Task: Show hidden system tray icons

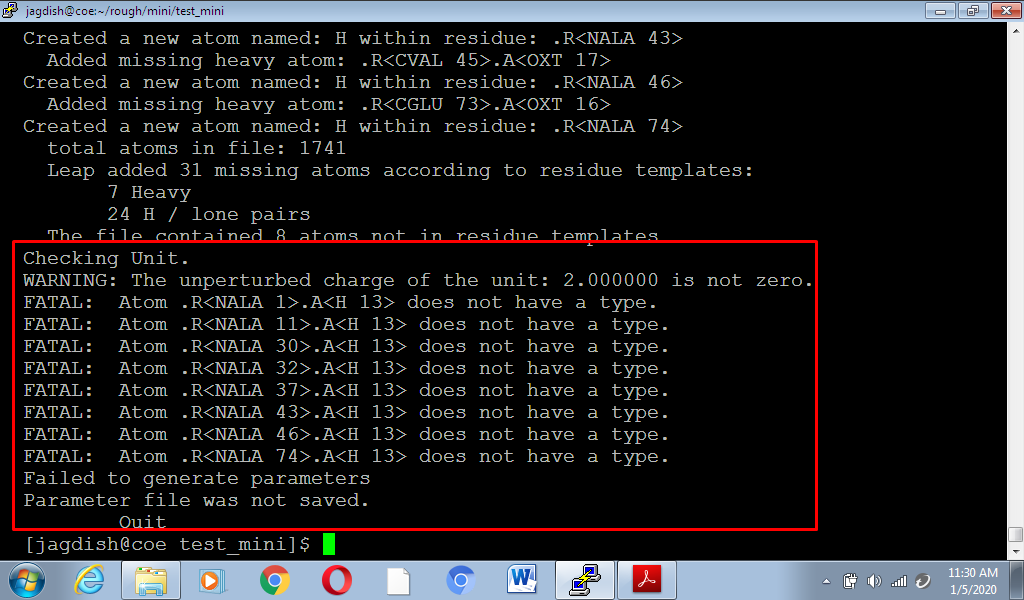Action: pos(827,580)
